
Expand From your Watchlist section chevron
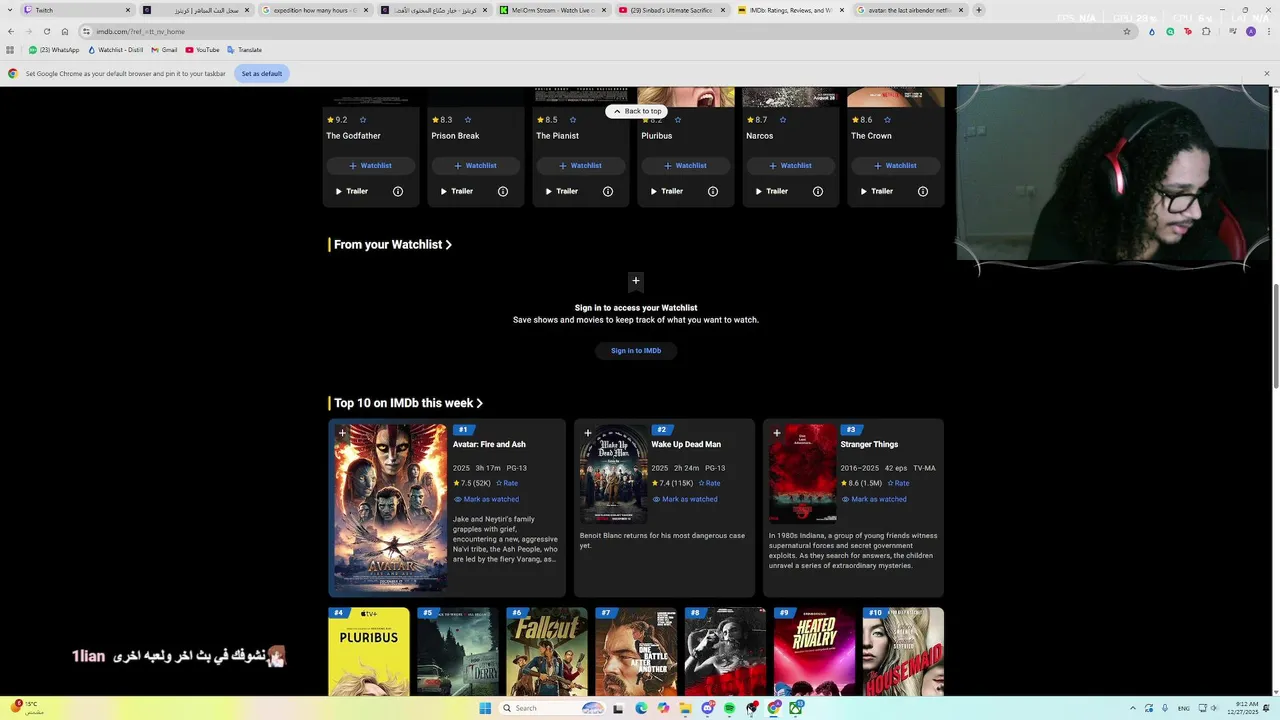tap(449, 244)
